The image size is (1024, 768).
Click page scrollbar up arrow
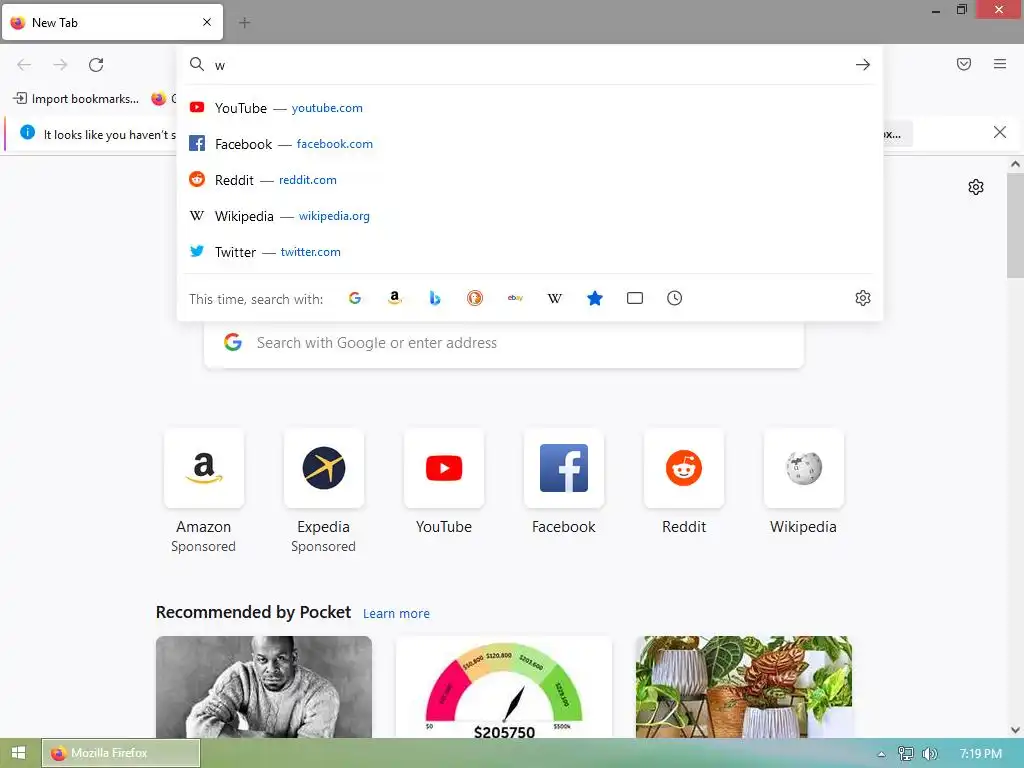pyautogui.click(x=1015, y=165)
